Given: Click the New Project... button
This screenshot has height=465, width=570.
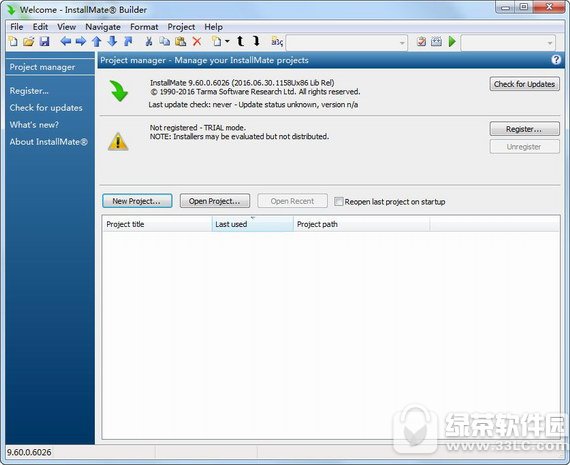Looking at the screenshot, I should [137, 201].
